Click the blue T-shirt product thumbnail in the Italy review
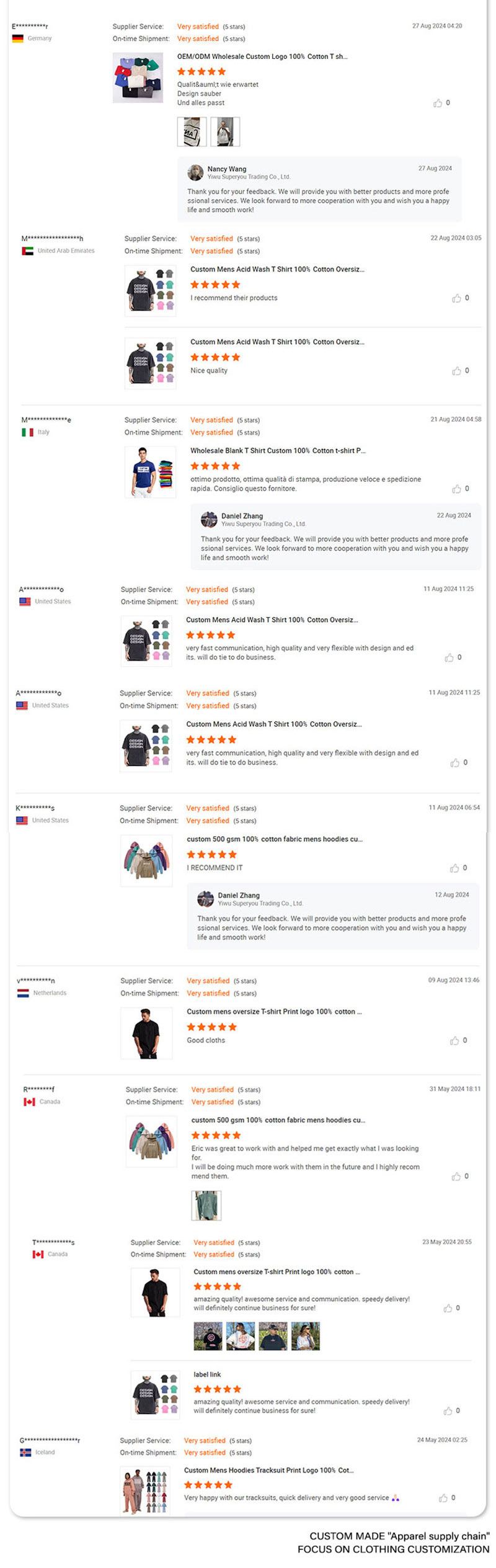Viewport: 496px width, 1568px height. pyautogui.click(x=150, y=472)
